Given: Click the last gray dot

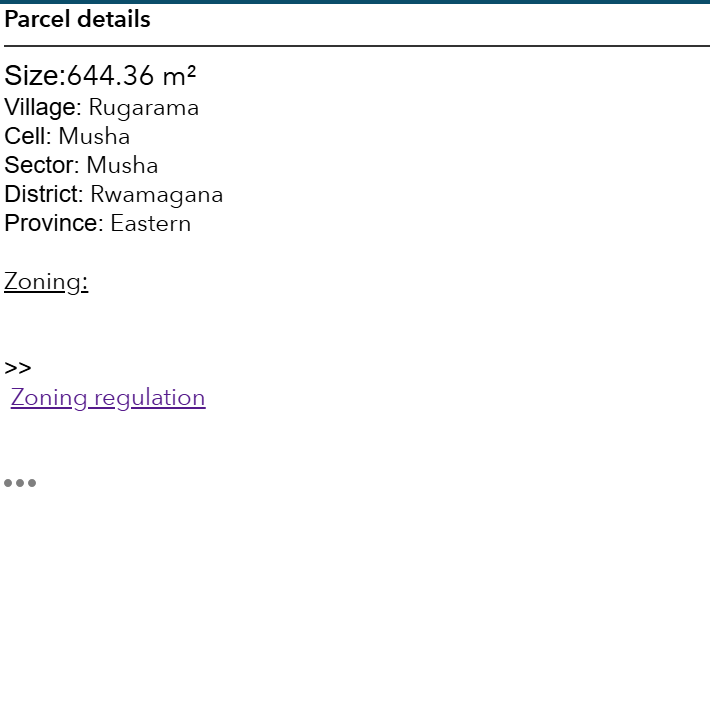Looking at the screenshot, I should coord(32,483).
